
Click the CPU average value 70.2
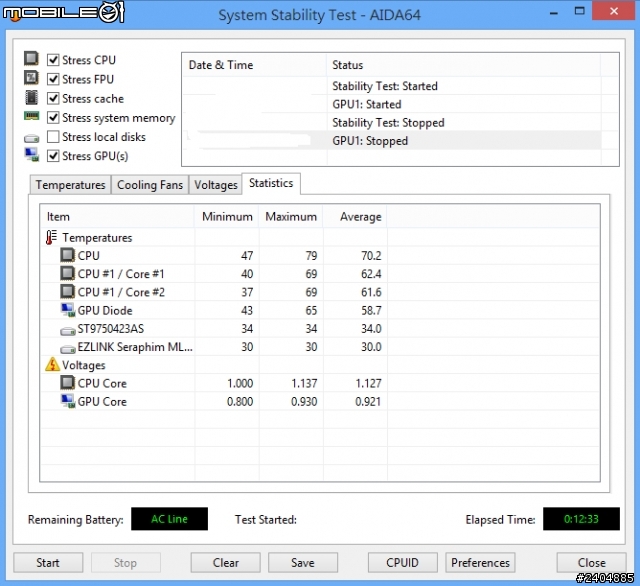371,256
